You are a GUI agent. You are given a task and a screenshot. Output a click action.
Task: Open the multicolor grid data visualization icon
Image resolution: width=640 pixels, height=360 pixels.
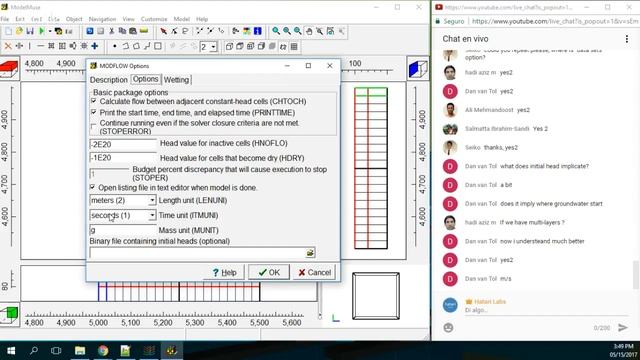pyautogui.click(x=247, y=31)
